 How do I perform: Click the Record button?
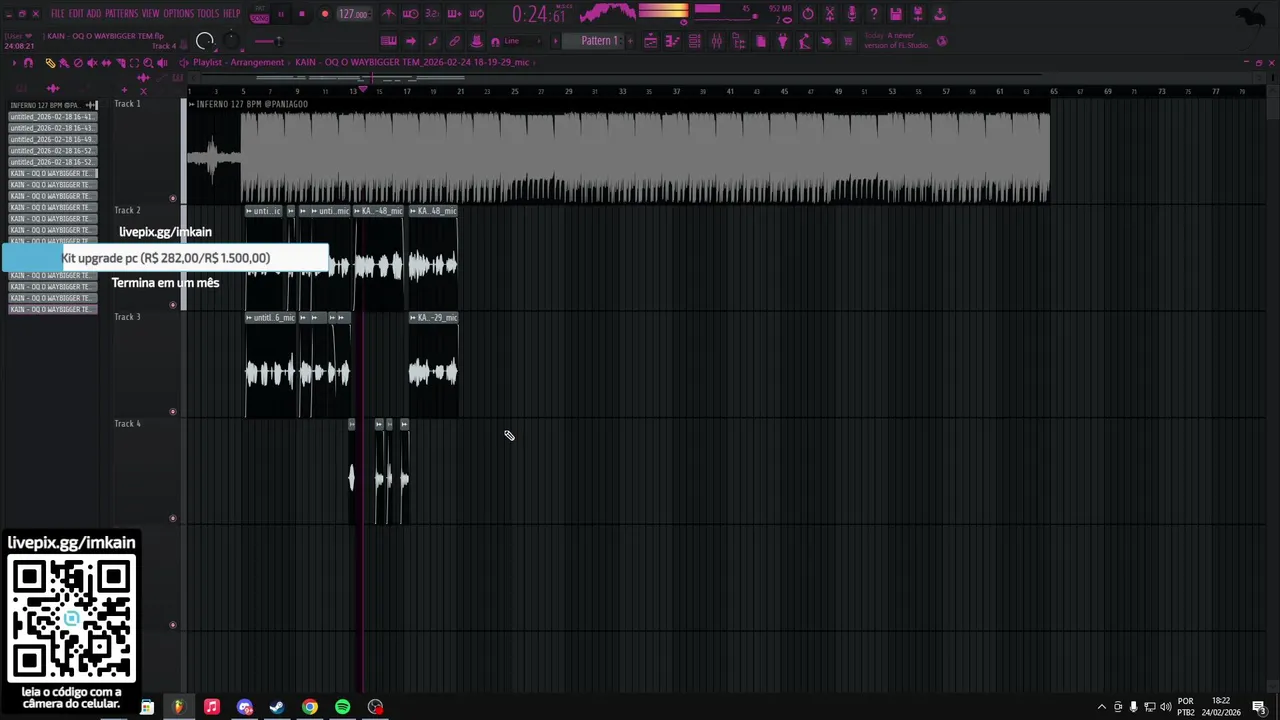pos(325,14)
